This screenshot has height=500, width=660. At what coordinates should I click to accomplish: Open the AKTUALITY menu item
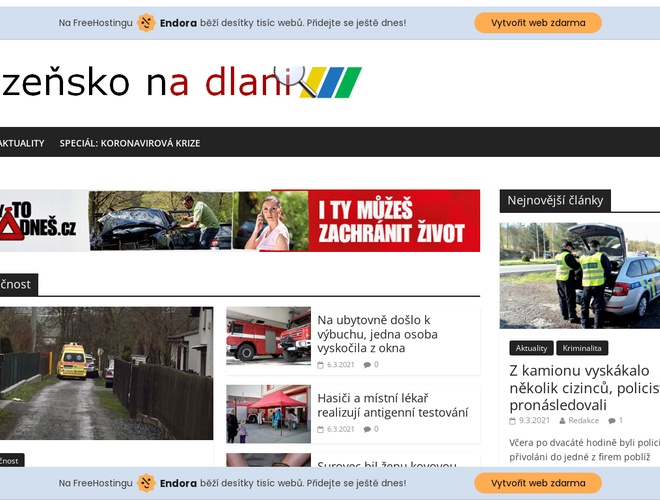(21, 143)
